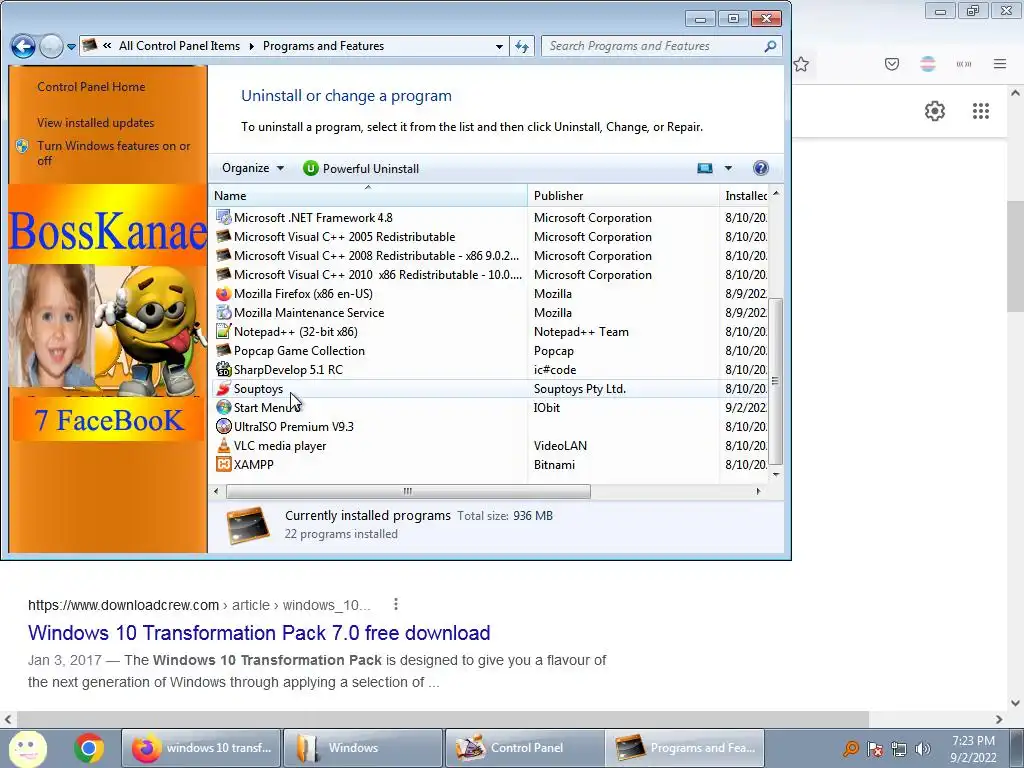1024x768 pixels.
Task: Open the Firefox hamburger menu
Action: (1000, 64)
